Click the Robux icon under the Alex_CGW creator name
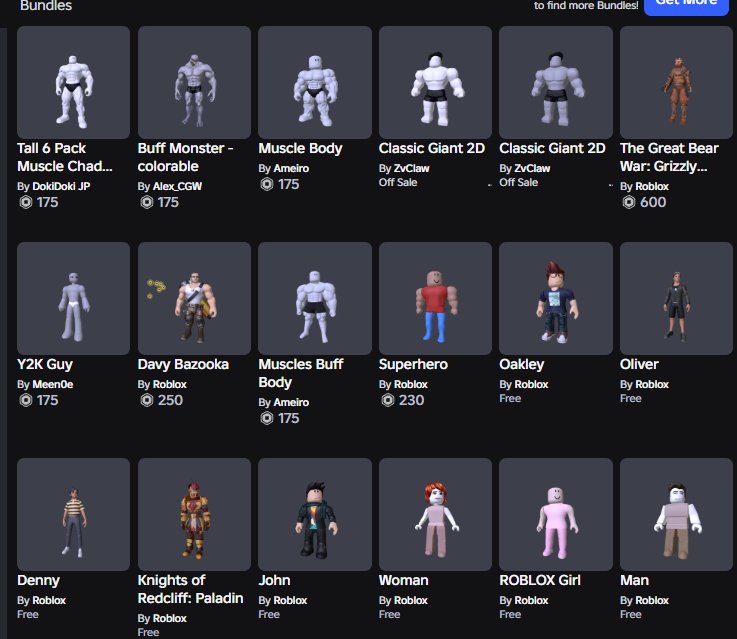The image size is (737, 639). 147,202
